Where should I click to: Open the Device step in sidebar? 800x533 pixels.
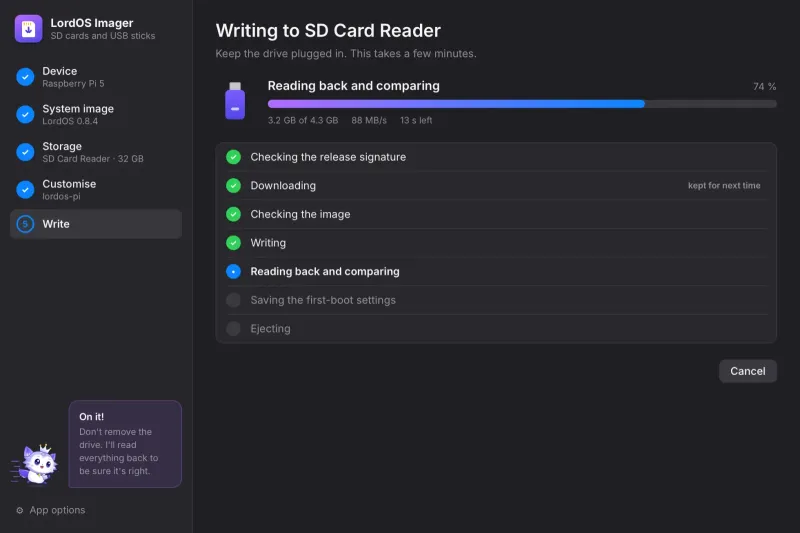[96, 77]
